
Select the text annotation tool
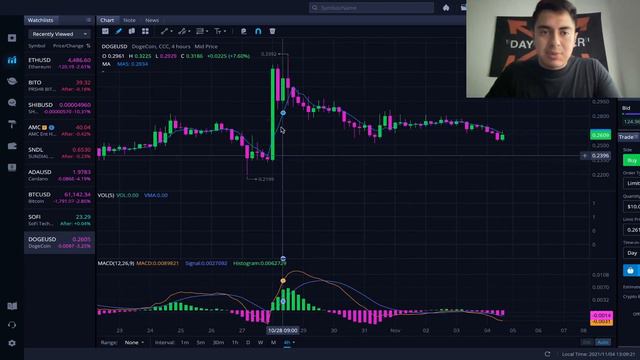pos(218,31)
